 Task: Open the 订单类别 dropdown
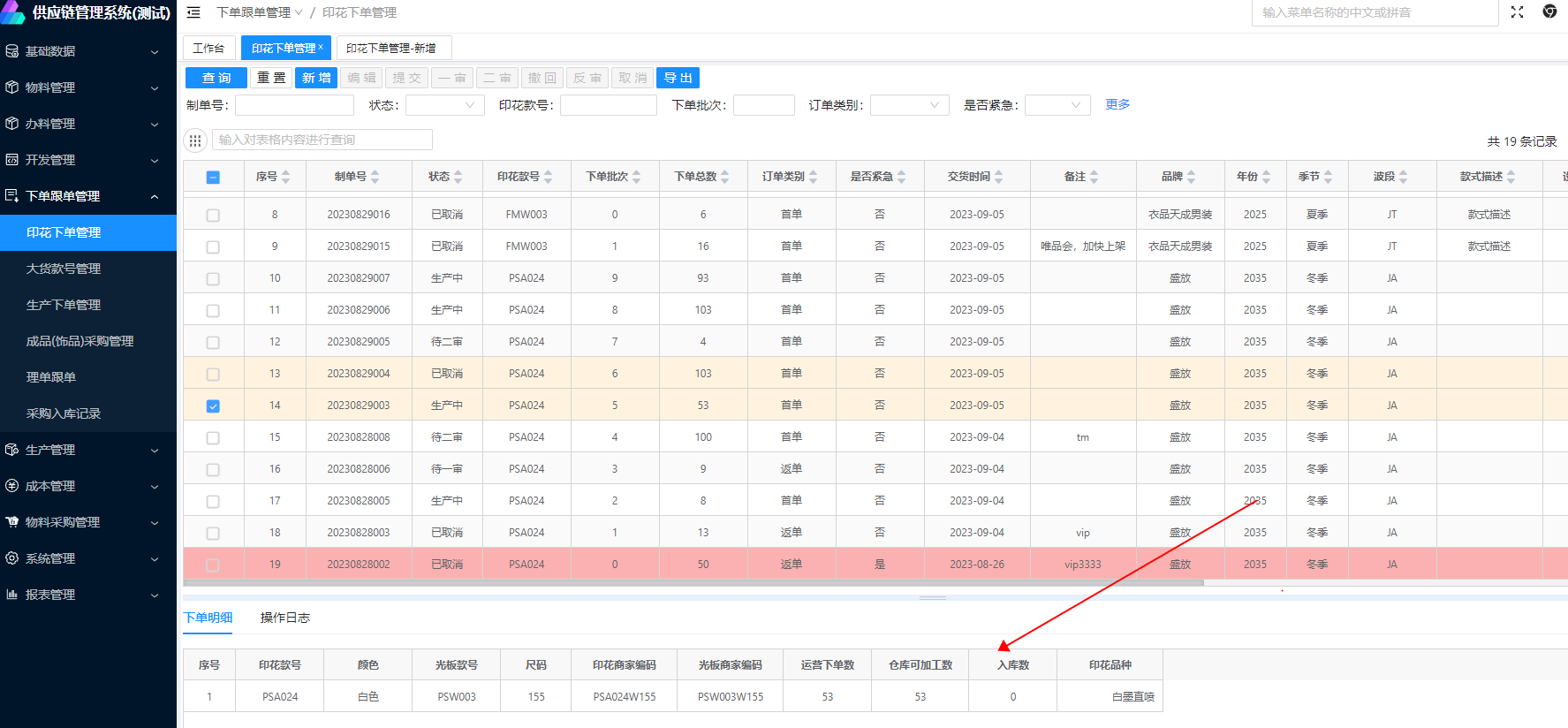click(909, 105)
